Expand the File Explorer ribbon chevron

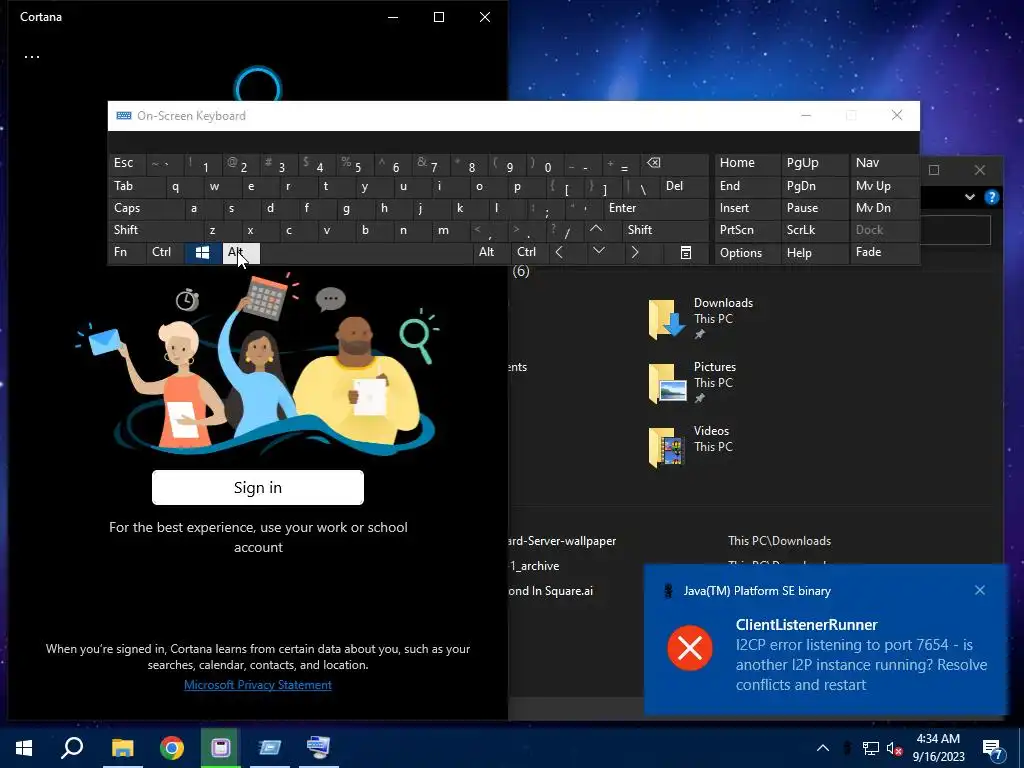(970, 197)
